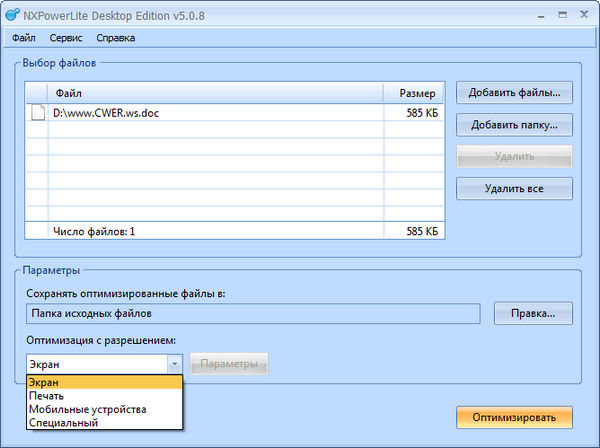Screen dimensions: 600x448
Task: Collapse the resolution dropdown using its arrow
Action: tap(174, 363)
